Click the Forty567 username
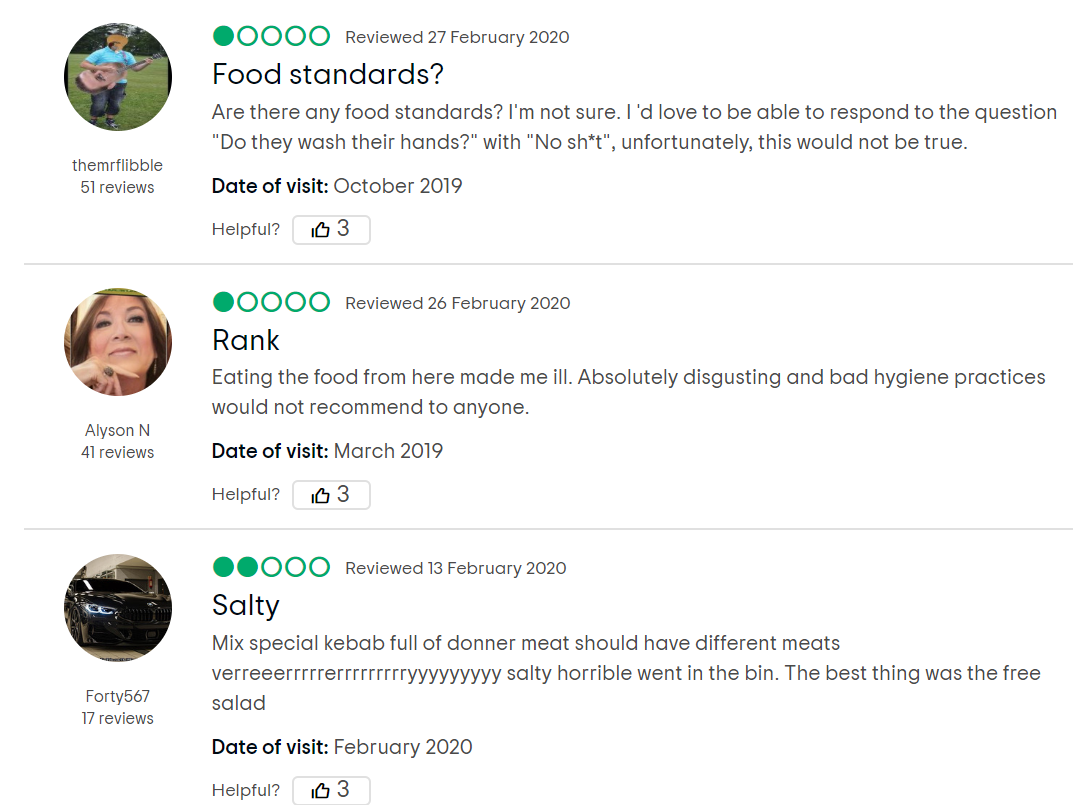 click(x=118, y=695)
